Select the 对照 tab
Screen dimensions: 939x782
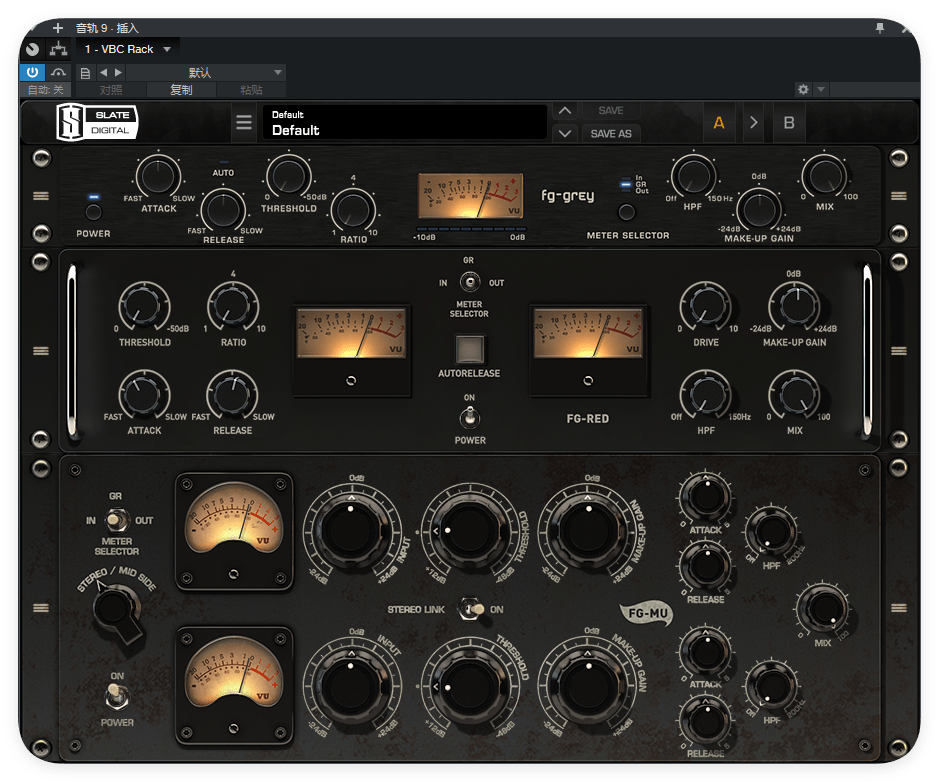click(111, 90)
